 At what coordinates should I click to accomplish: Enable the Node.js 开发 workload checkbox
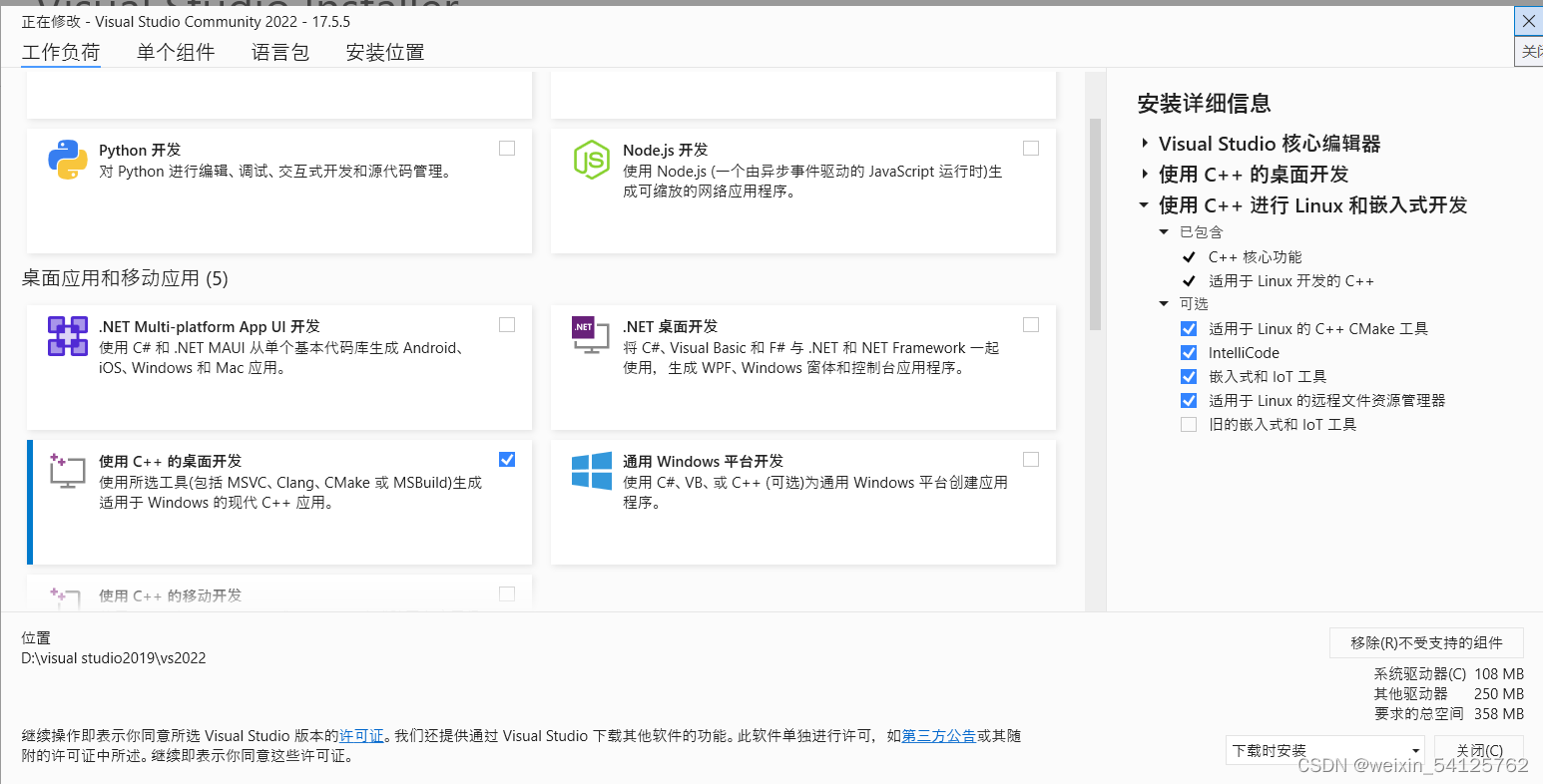click(x=1031, y=149)
